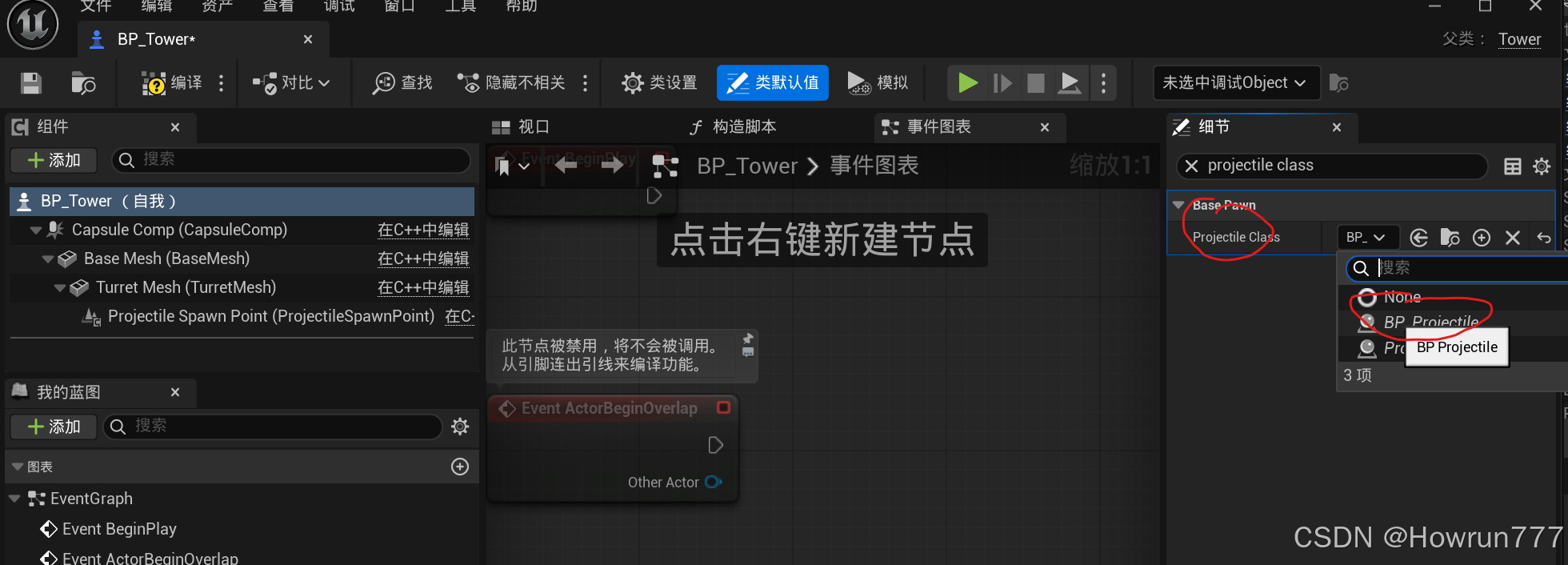Open the 未选中调试Object debug dropdown
The width and height of the screenshot is (1568, 565).
[x=1236, y=83]
